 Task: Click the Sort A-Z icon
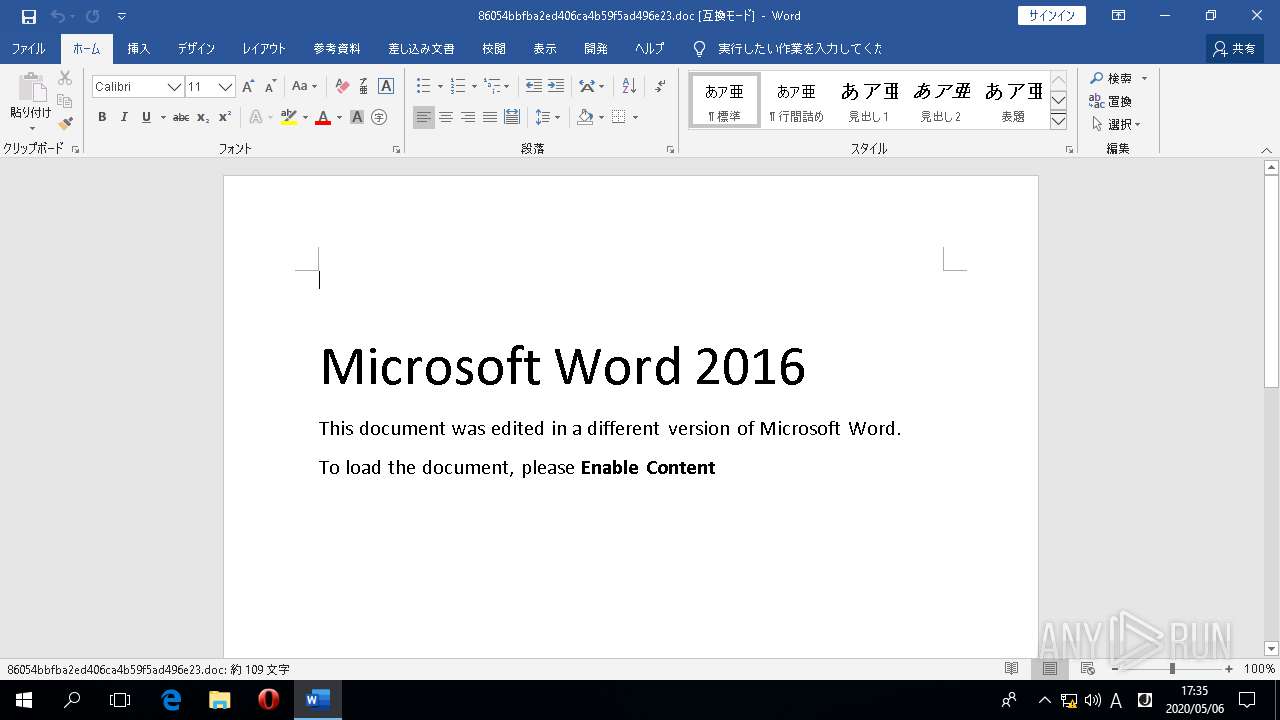[629, 87]
